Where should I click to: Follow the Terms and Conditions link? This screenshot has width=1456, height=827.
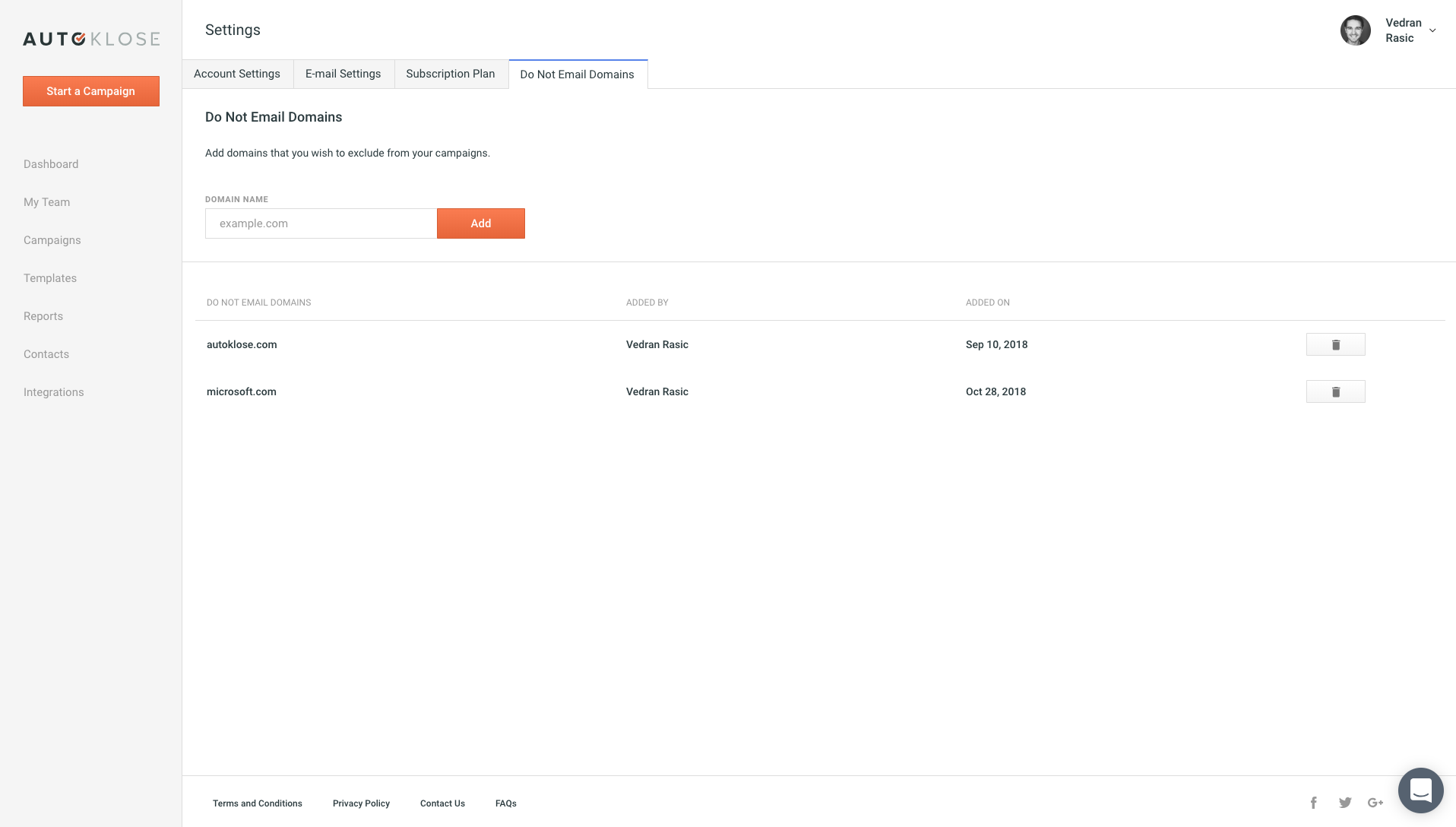tap(258, 803)
